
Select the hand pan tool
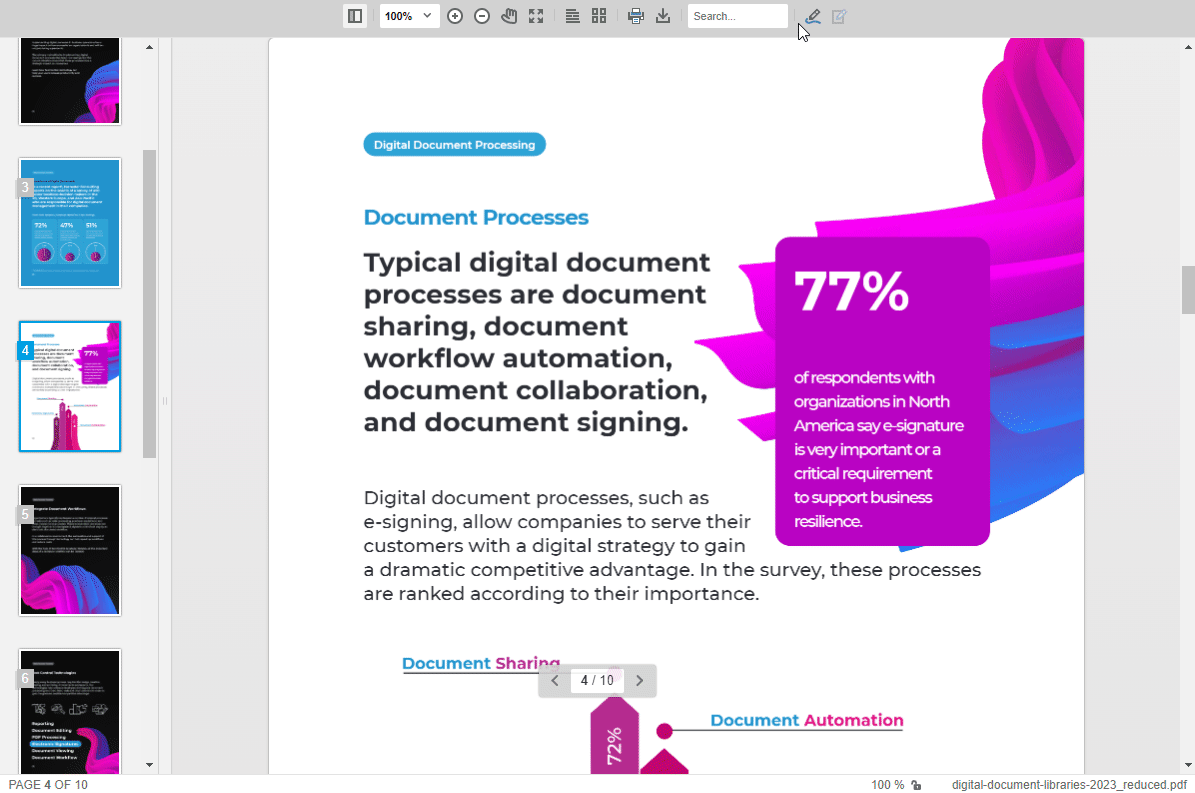click(508, 16)
